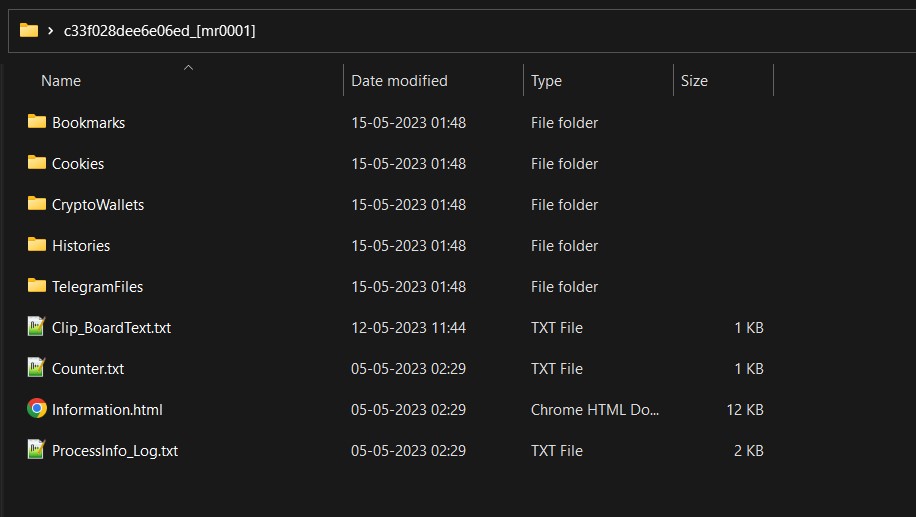Sort by Size column header
Screen dimensions: 916x517
click(x=694, y=81)
